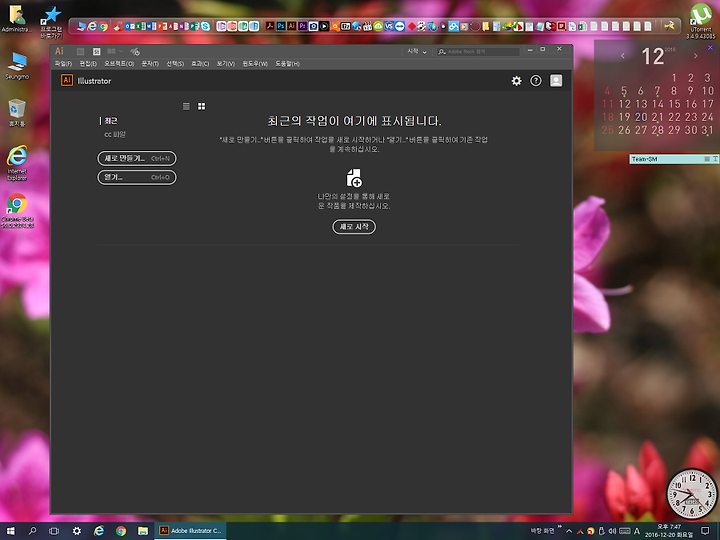Image resolution: width=720 pixels, height=540 pixels.
Task: Click the Bridge icon in Illustrator title bar
Action: pos(80,51)
